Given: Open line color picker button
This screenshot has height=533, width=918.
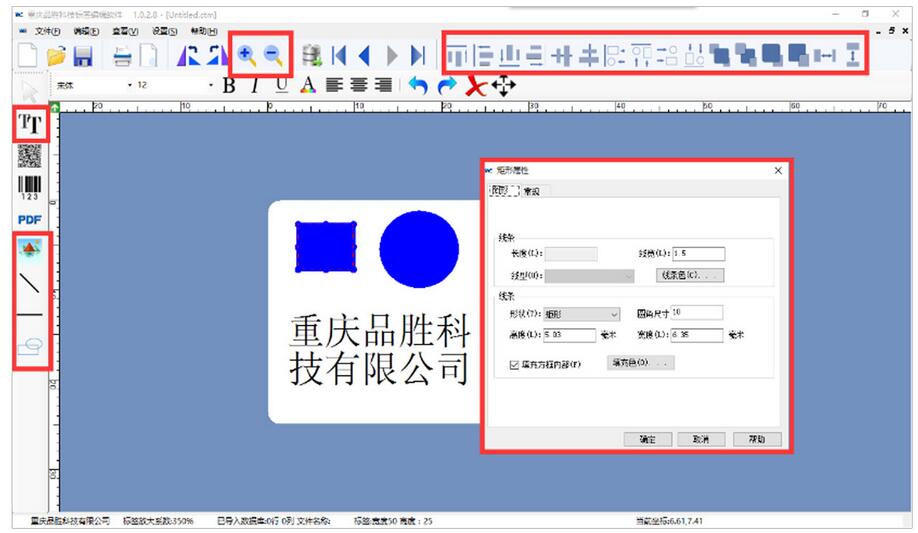Looking at the screenshot, I should click(x=690, y=275).
